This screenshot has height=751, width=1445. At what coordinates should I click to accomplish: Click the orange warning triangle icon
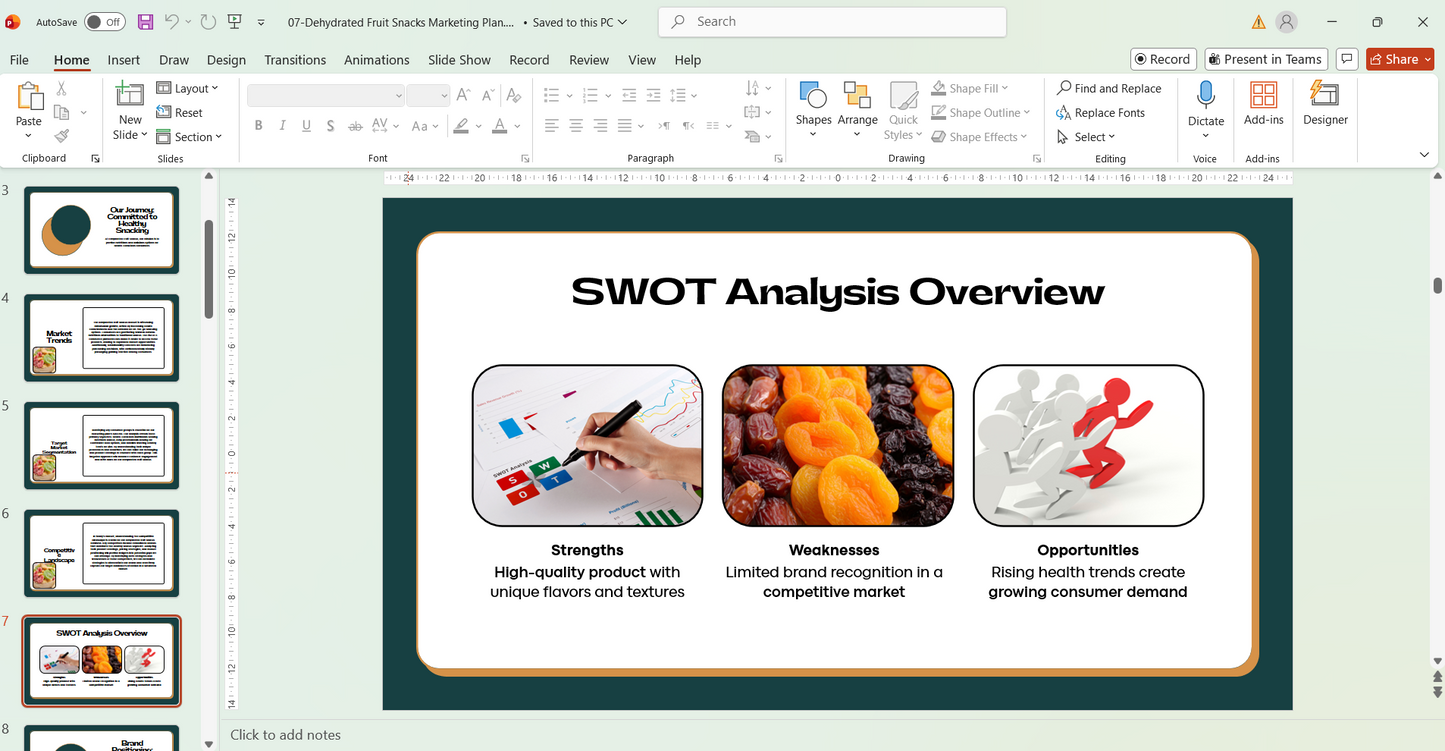point(1258,22)
